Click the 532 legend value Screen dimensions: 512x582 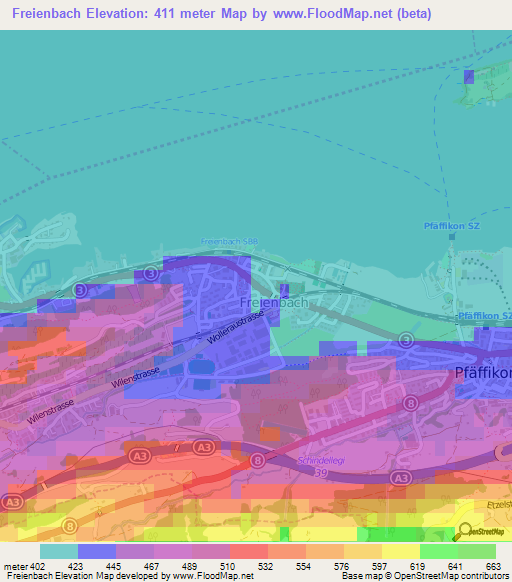pyautogui.click(x=265, y=567)
